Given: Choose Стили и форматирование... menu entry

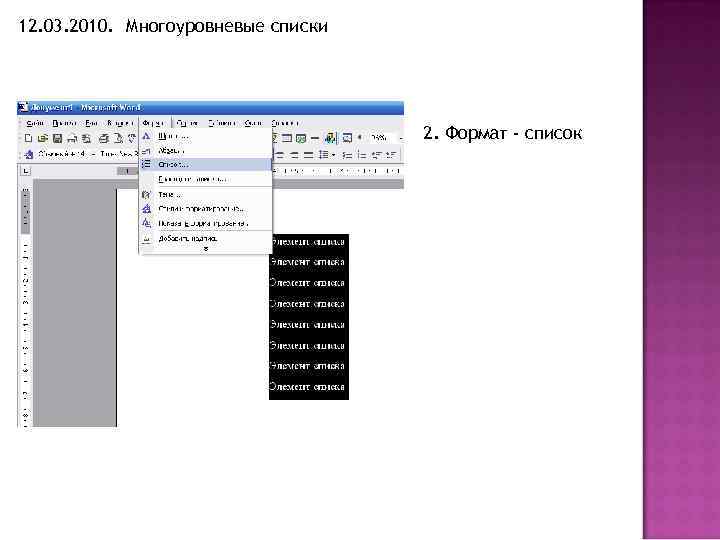Looking at the screenshot, I should tap(206, 209).
